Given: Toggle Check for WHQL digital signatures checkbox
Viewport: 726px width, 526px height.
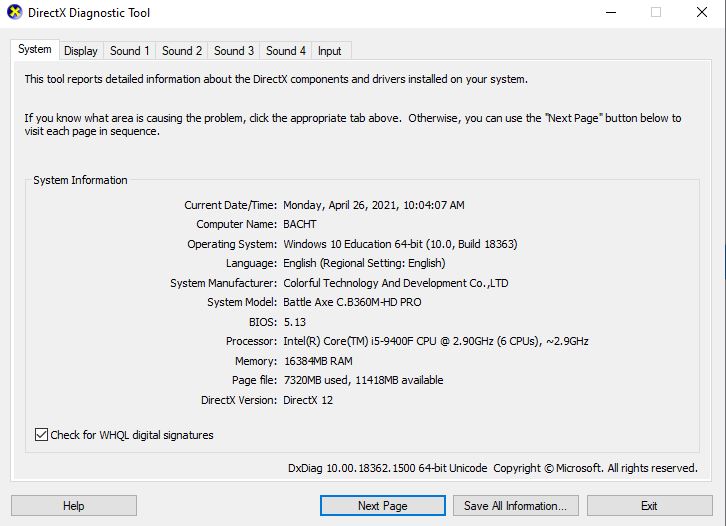Looking at the screenshot, I should 41,435.
